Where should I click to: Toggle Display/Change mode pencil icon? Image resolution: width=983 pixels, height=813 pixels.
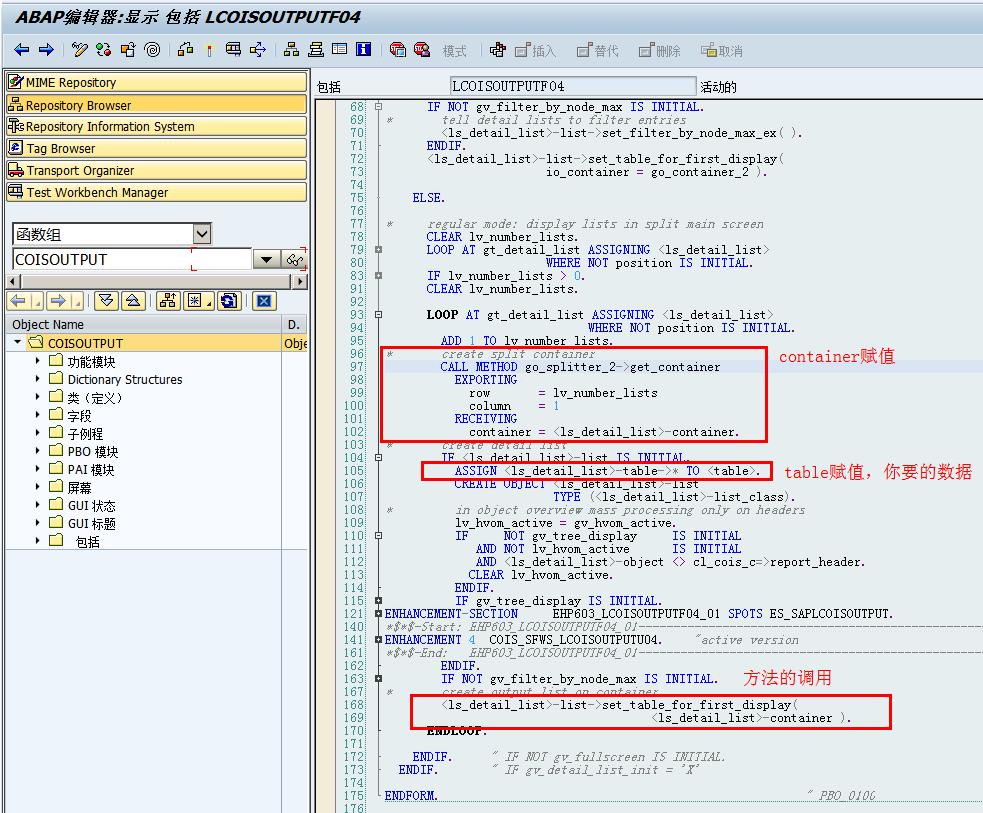(79, 50)
